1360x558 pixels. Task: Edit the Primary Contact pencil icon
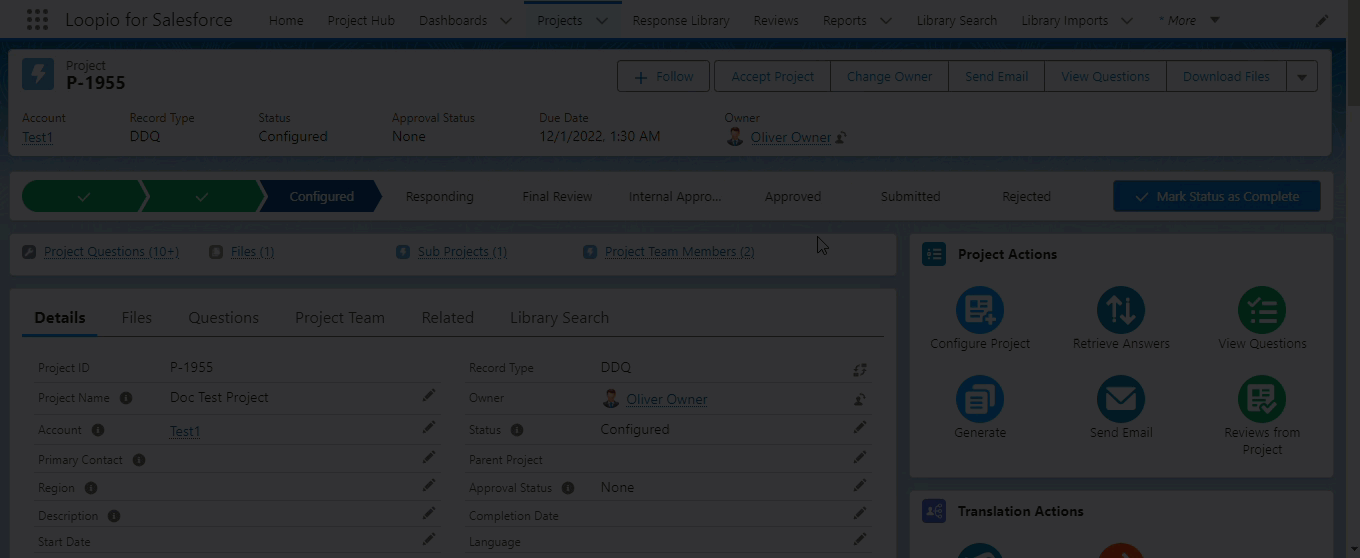click(x=429, y=458)
